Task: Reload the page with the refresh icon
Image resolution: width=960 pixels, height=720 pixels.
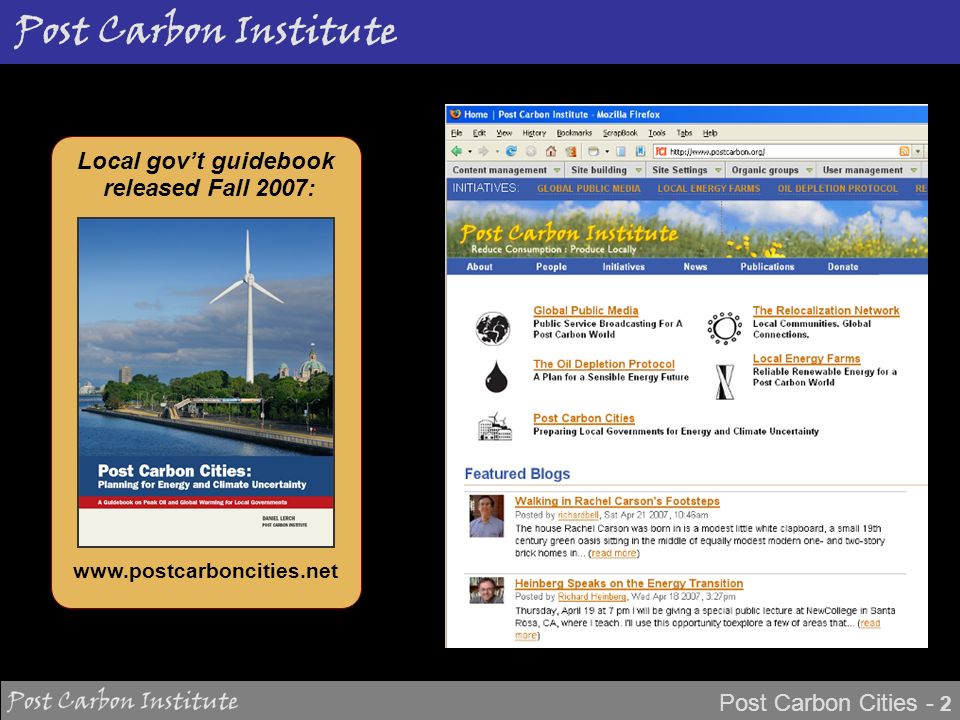Action: [511, 151]
